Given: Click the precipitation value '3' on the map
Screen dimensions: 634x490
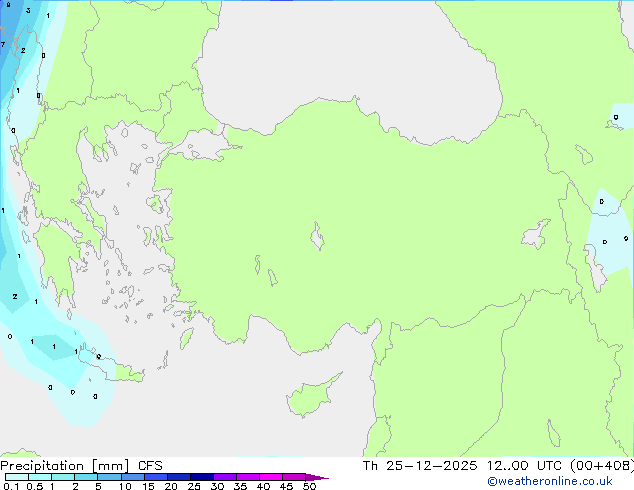Looking at the screenshot, I should point(28,11).
